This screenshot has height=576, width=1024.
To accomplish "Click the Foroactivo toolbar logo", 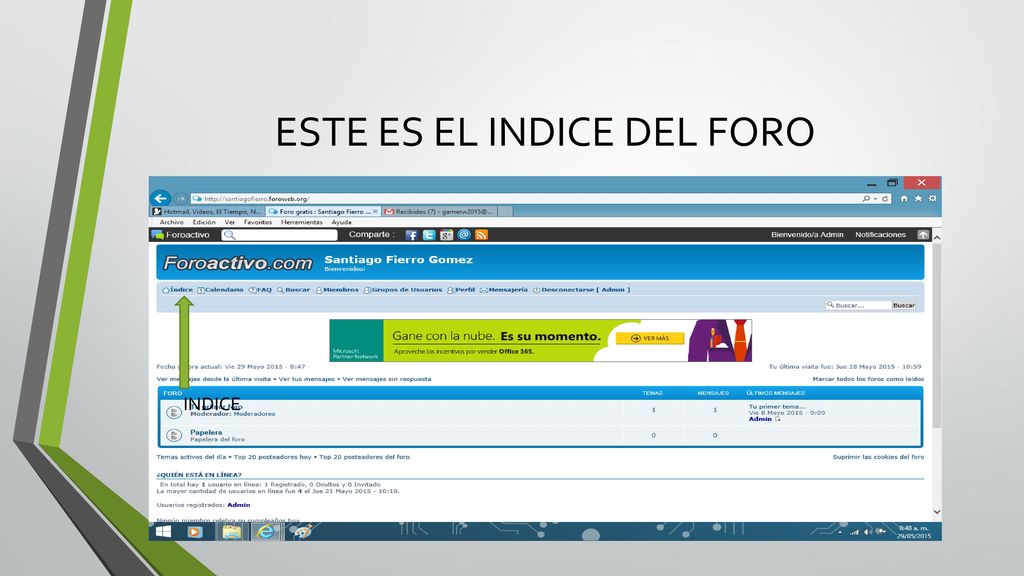I will [x=181, y=234].
